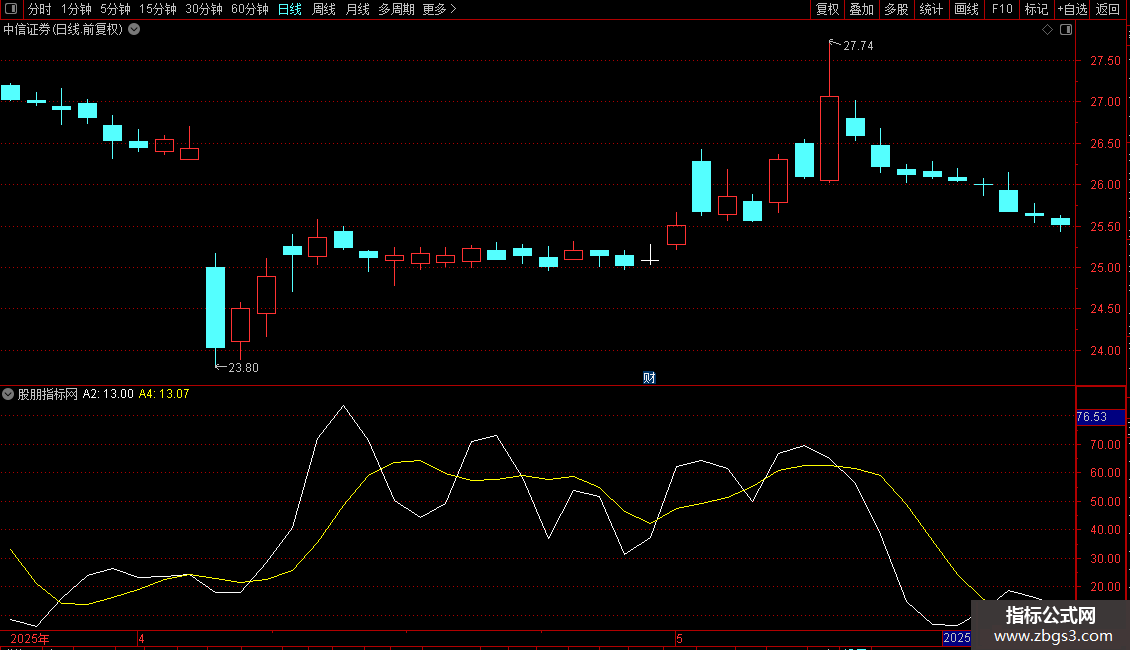Click the 标记 mark button
1130x650 pixels.
point(1036,9)
